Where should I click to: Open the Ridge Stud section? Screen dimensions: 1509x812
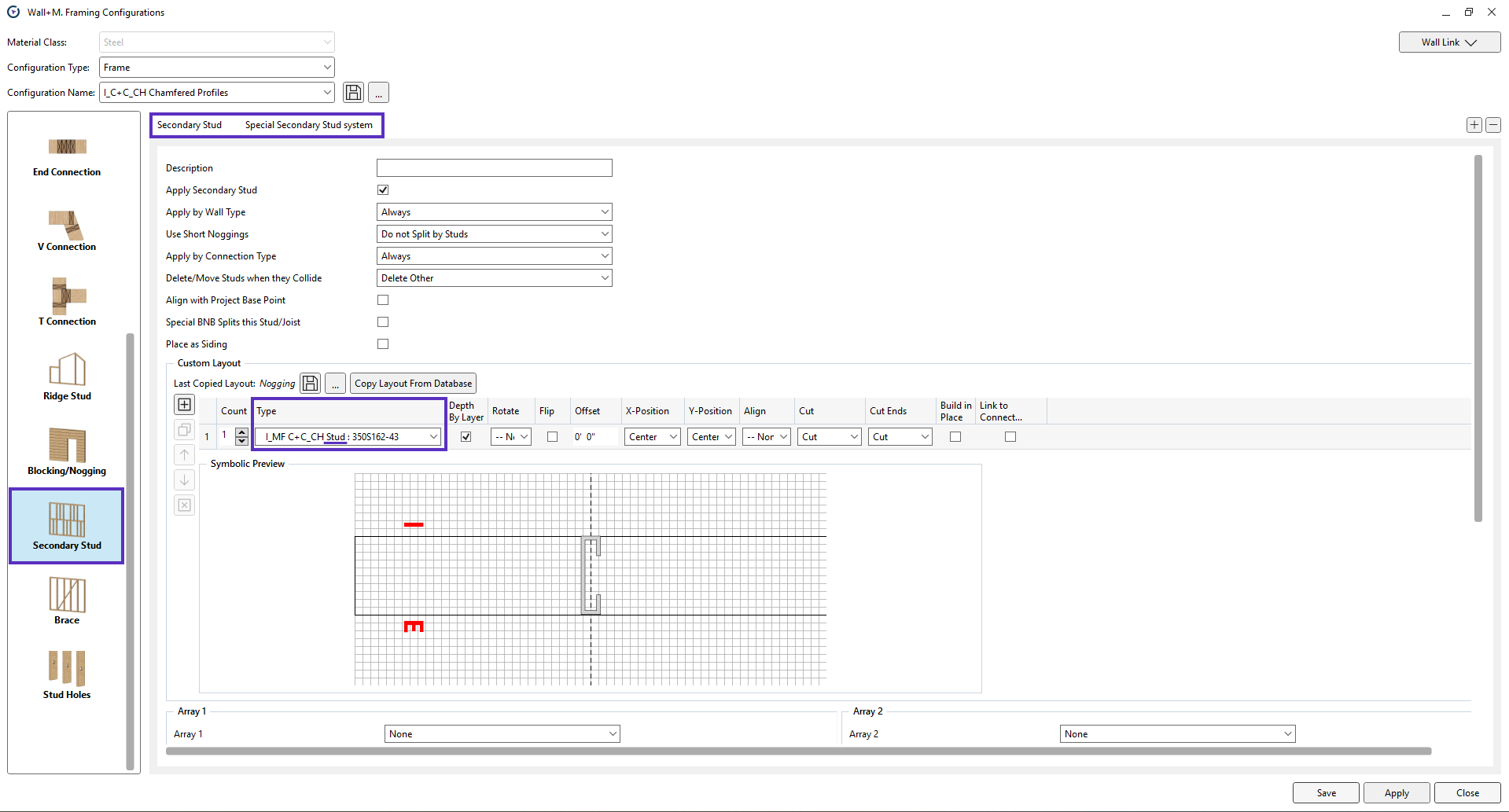(x=67, y=377)
